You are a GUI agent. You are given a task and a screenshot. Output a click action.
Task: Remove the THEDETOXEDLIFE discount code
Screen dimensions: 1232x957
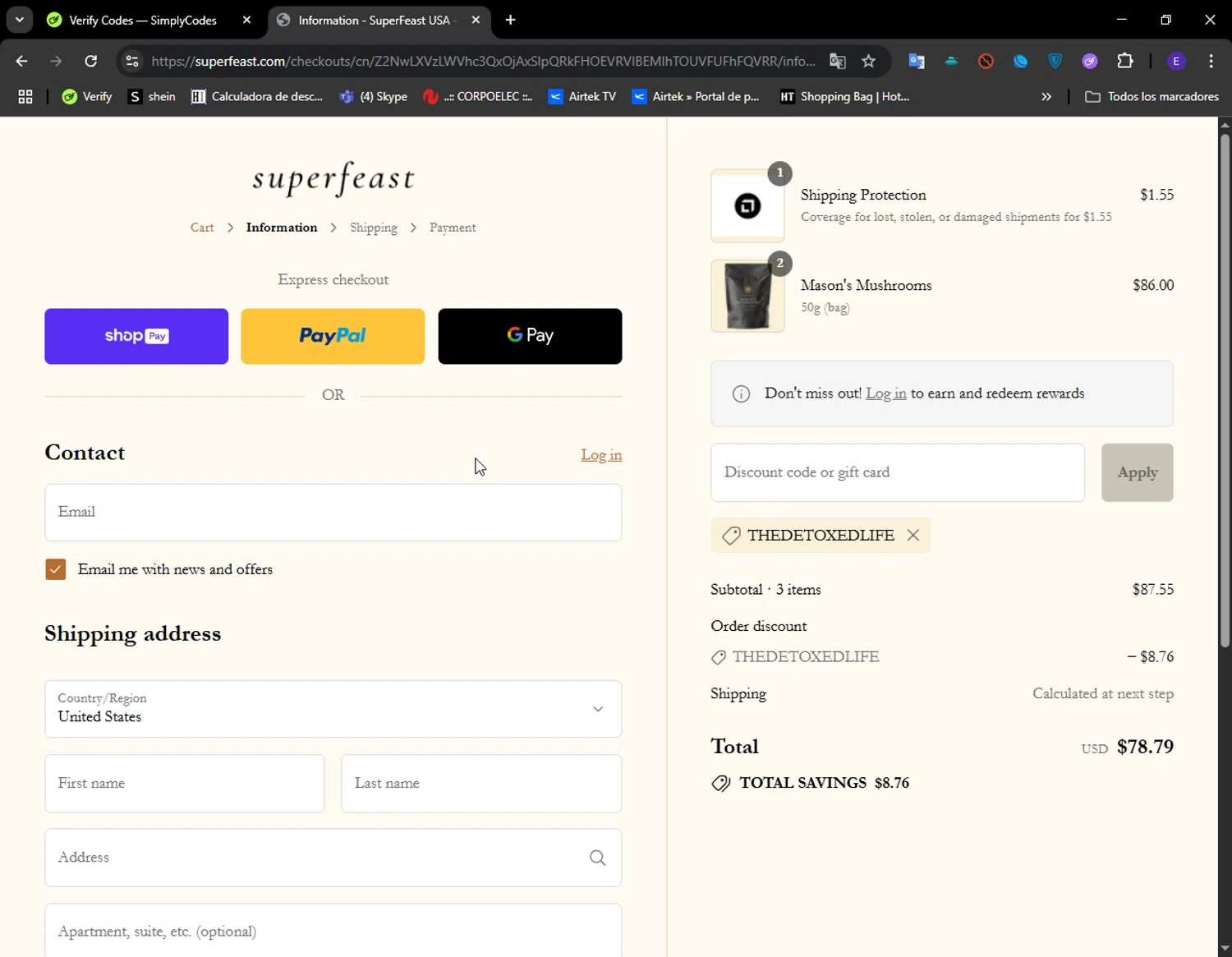click(913, 535)
